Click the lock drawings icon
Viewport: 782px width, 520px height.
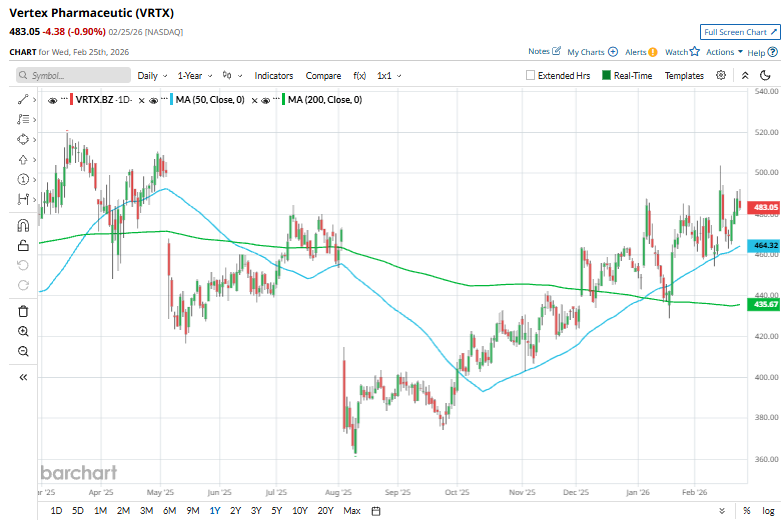23,245
